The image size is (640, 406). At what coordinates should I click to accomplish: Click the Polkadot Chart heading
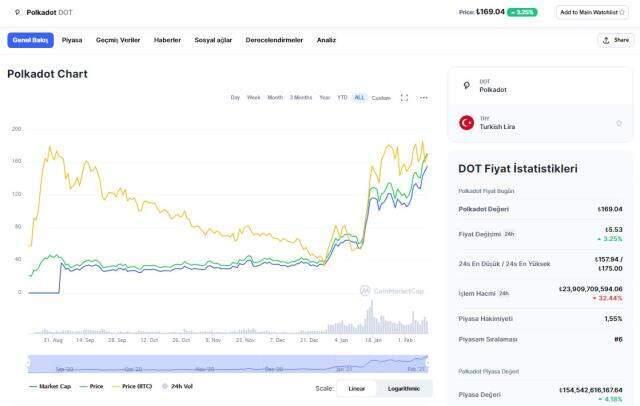click(47, 74)
